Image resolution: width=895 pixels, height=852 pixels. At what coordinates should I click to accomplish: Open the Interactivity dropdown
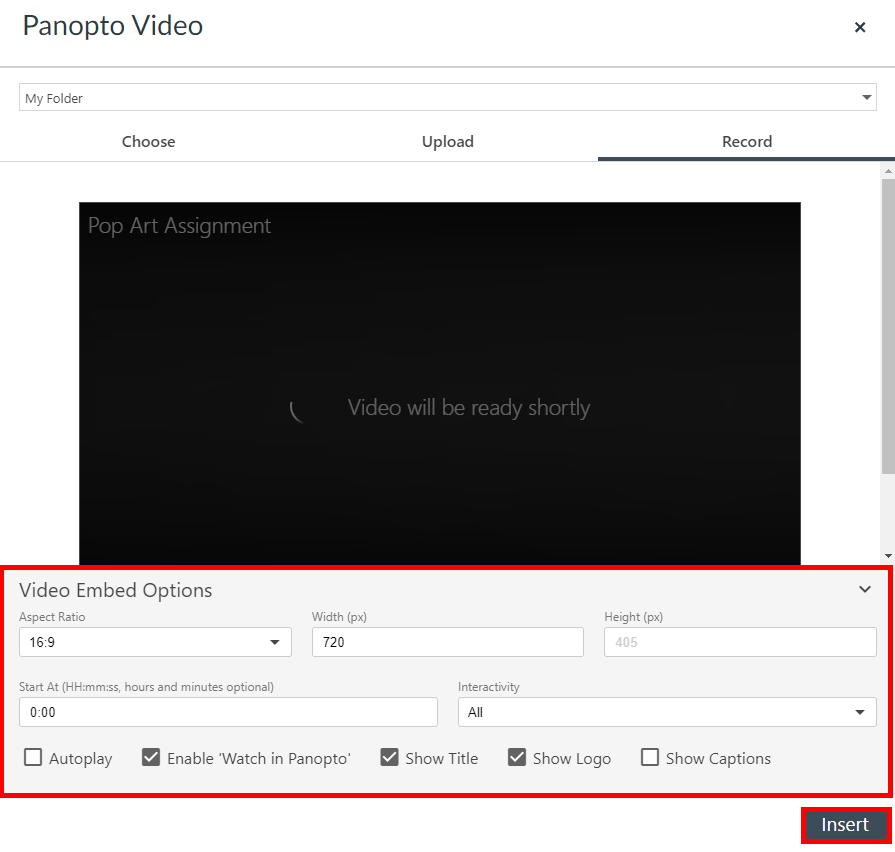coord(858,712)
